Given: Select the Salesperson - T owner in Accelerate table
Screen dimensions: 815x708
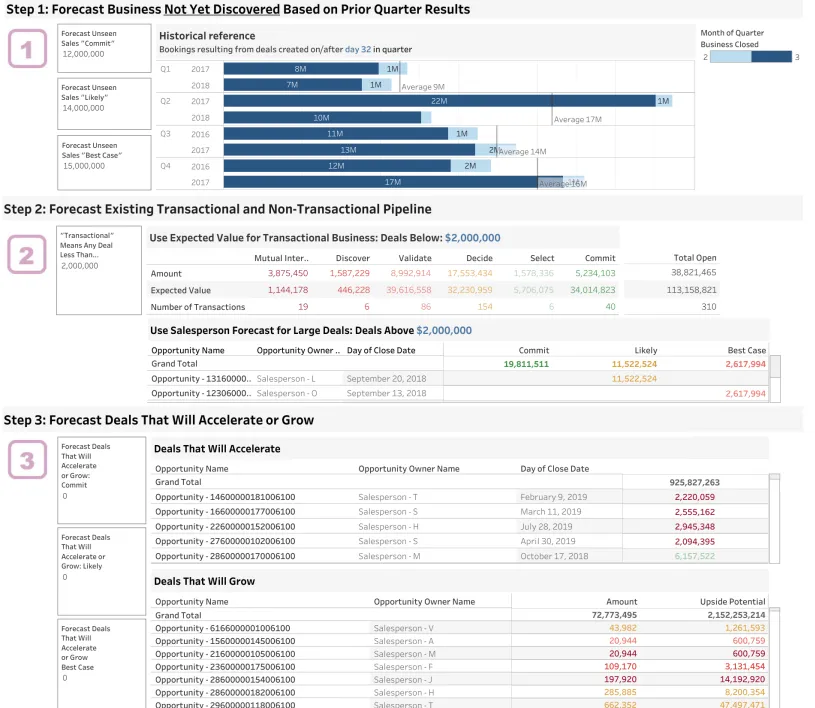Looking at the screenshot, I should (388, 497).
